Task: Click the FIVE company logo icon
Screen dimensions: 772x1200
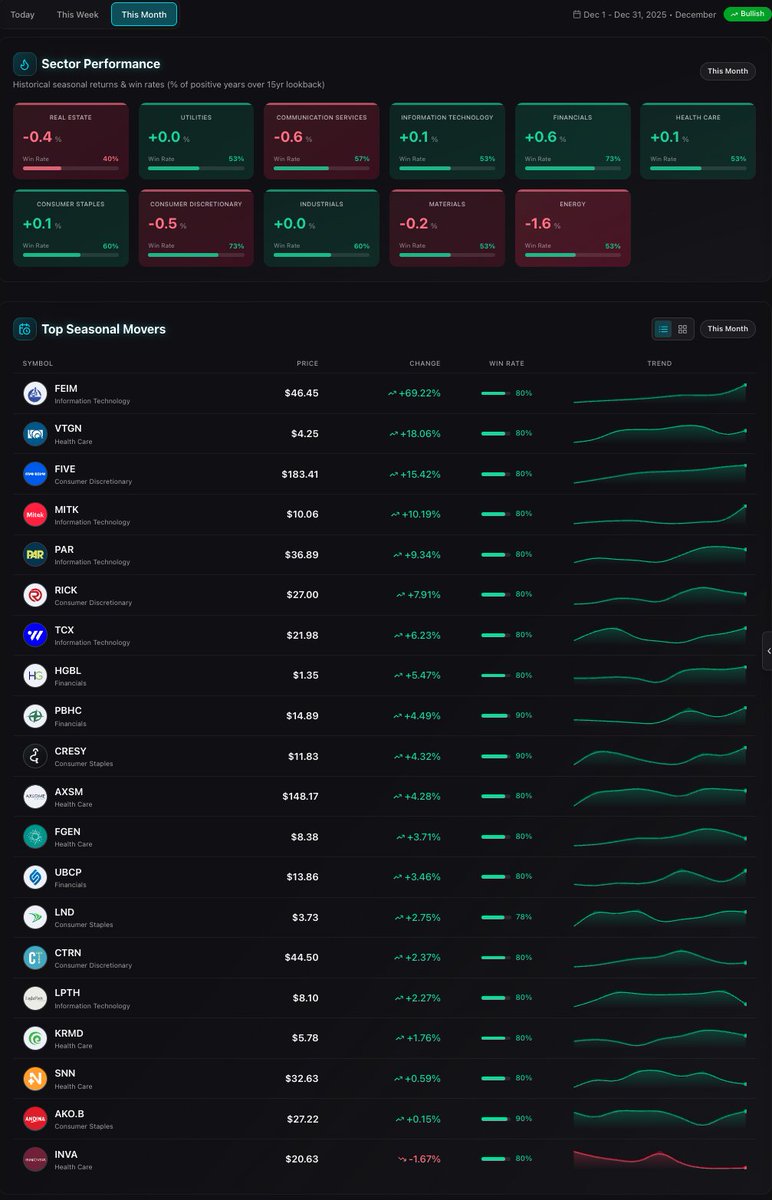Action: pos(35,474)
